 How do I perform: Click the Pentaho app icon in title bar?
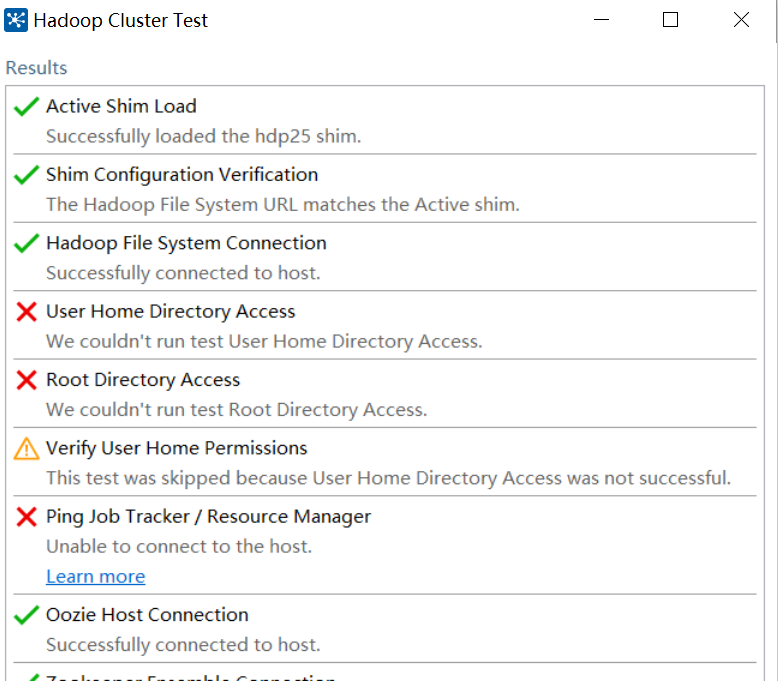tap(15, 20)
